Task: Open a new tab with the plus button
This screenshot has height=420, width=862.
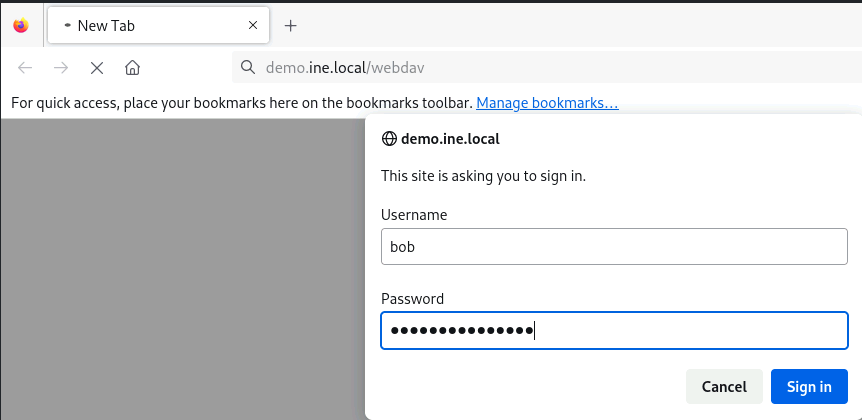Action: 290,26
